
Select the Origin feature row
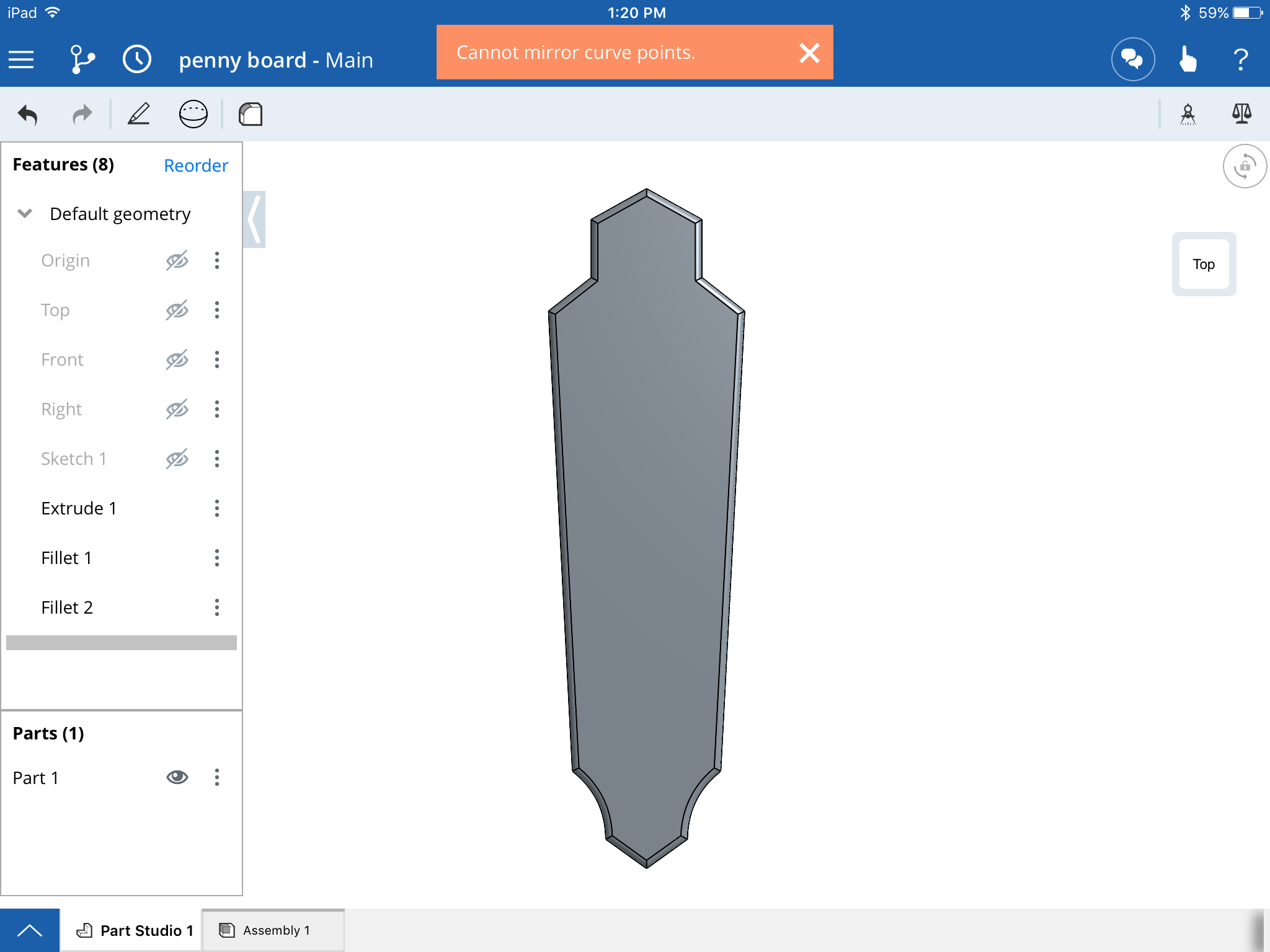(x=65, y=260)
